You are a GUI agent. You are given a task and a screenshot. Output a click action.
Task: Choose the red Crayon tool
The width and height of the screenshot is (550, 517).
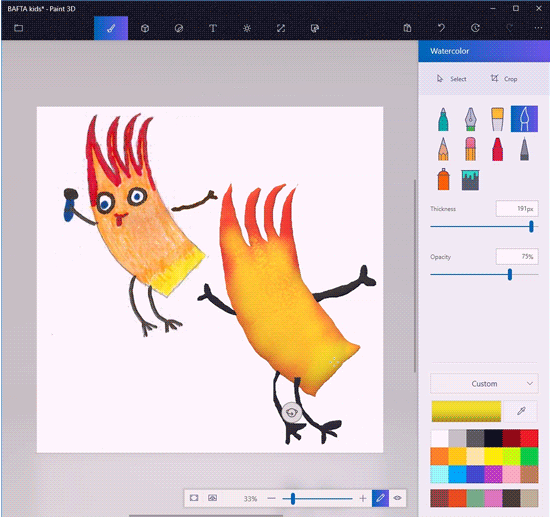coord(497,149)
